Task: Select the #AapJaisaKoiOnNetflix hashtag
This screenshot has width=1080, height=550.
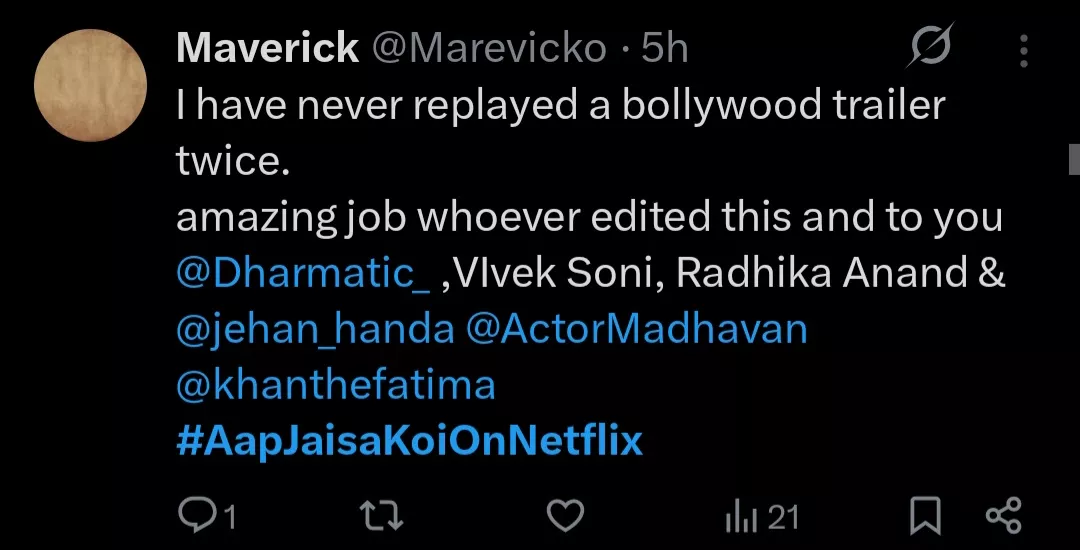Action: (x=409, y=441)
